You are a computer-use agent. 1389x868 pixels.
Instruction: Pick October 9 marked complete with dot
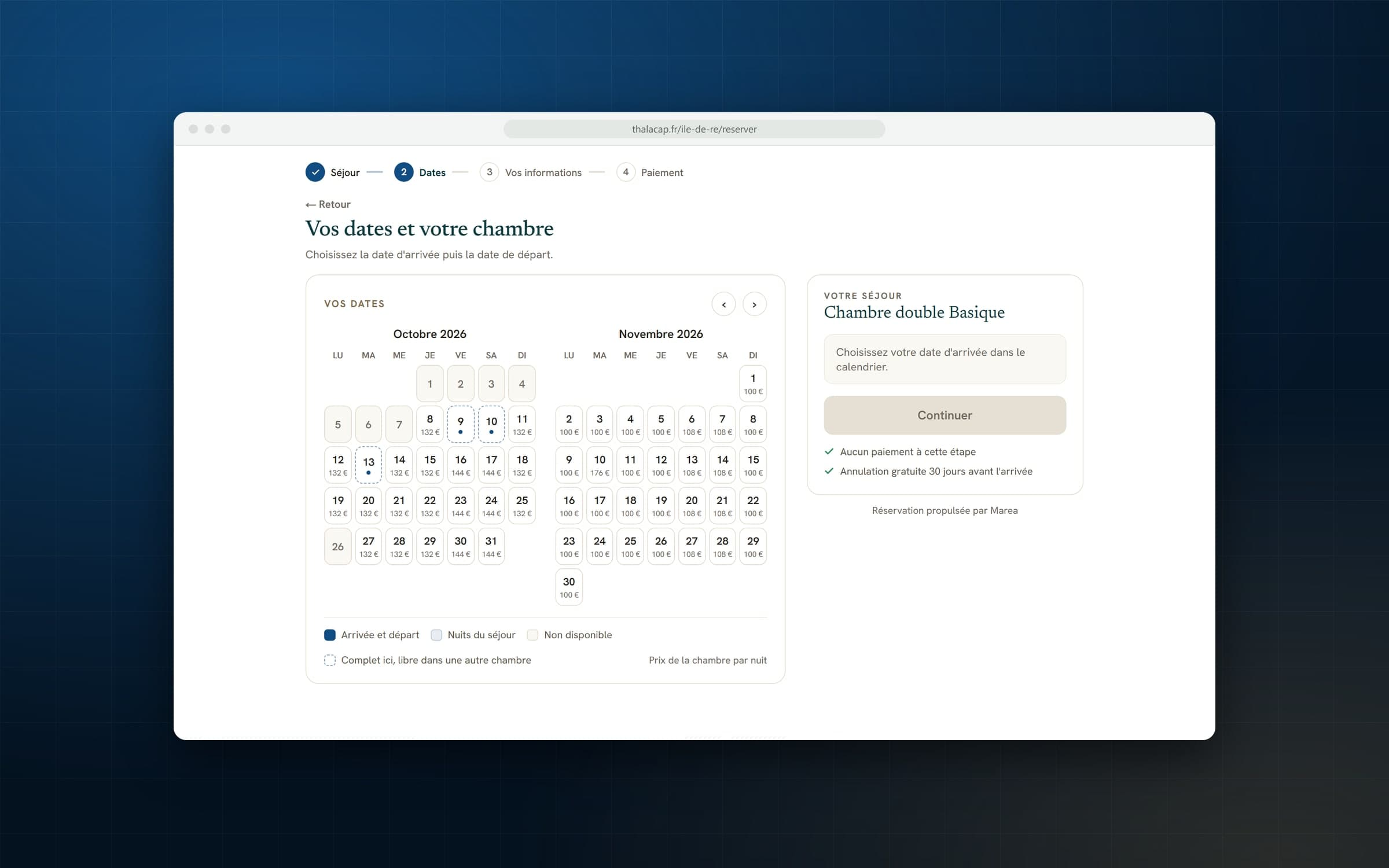tap(461, 424)
